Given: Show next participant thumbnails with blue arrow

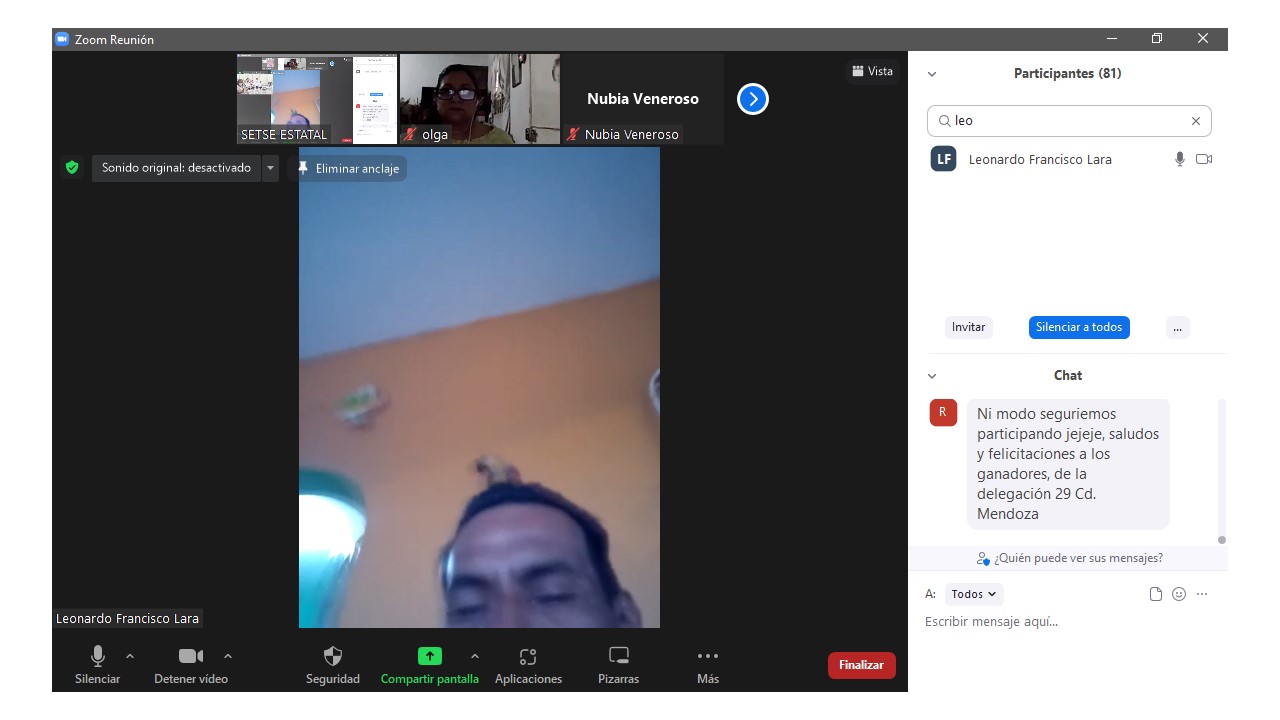Looking at the screenshot, I should [753, 99].
